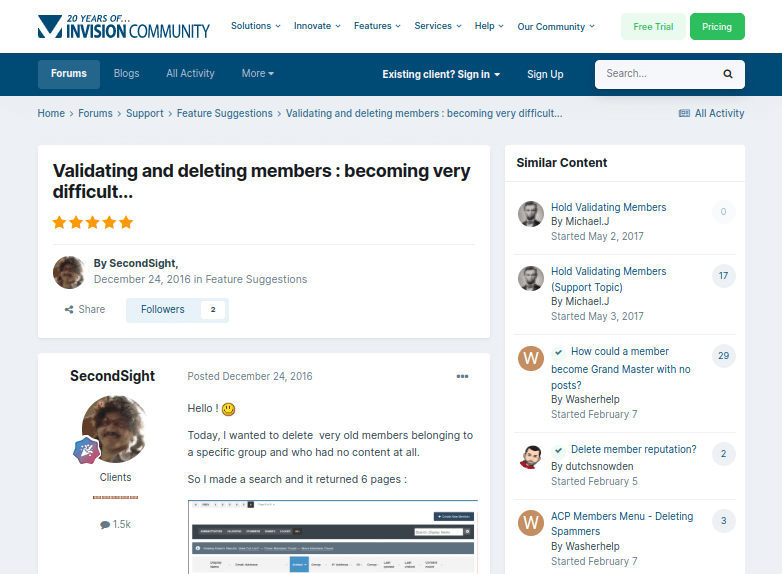Expand the Our Community menu
The height and width of the screenshot is (574, 782).
[556, 26]
